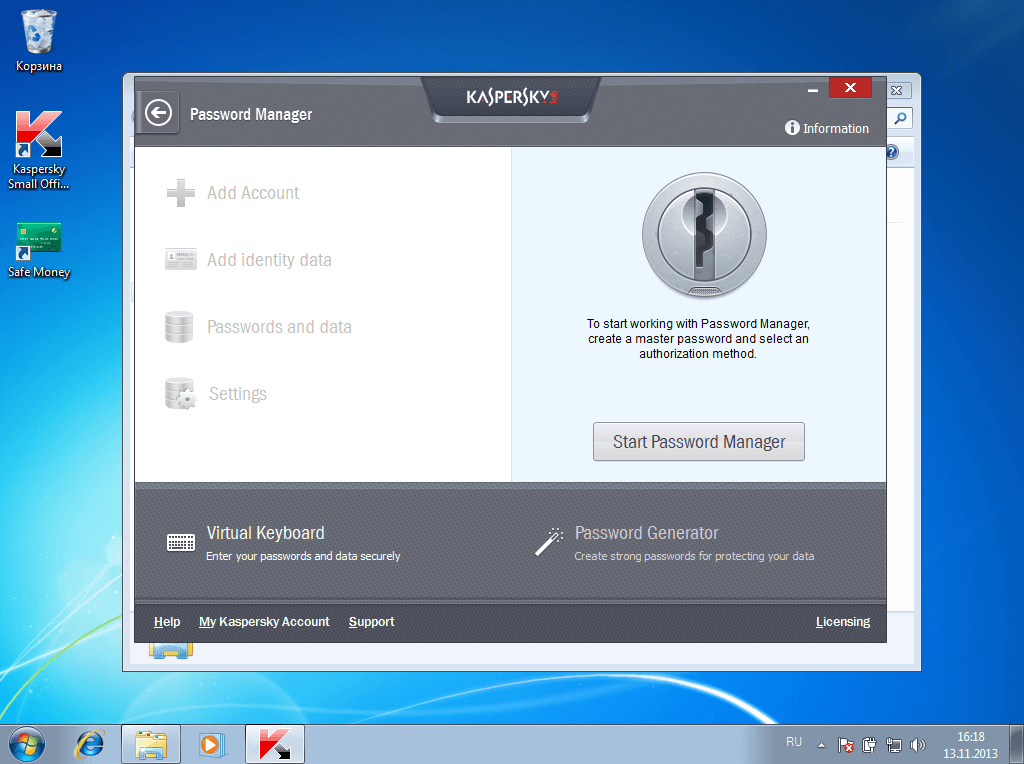Open Windows Media Player from the taskbar
Viewport: 1024px width, 764px height.
click(x=212, y=744)
